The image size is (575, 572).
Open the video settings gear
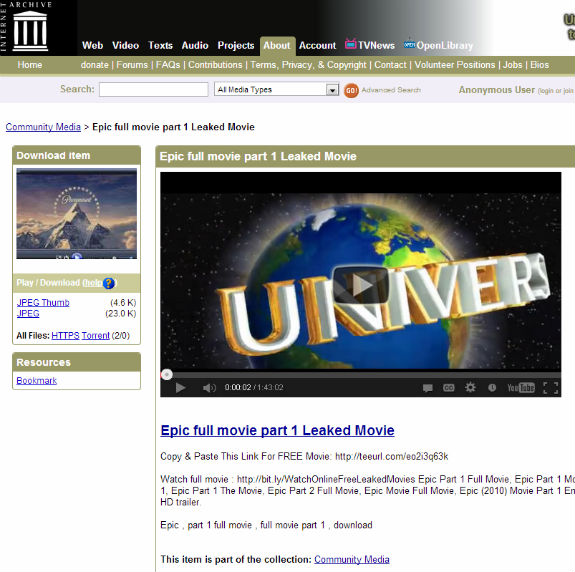tap(470, 387)
